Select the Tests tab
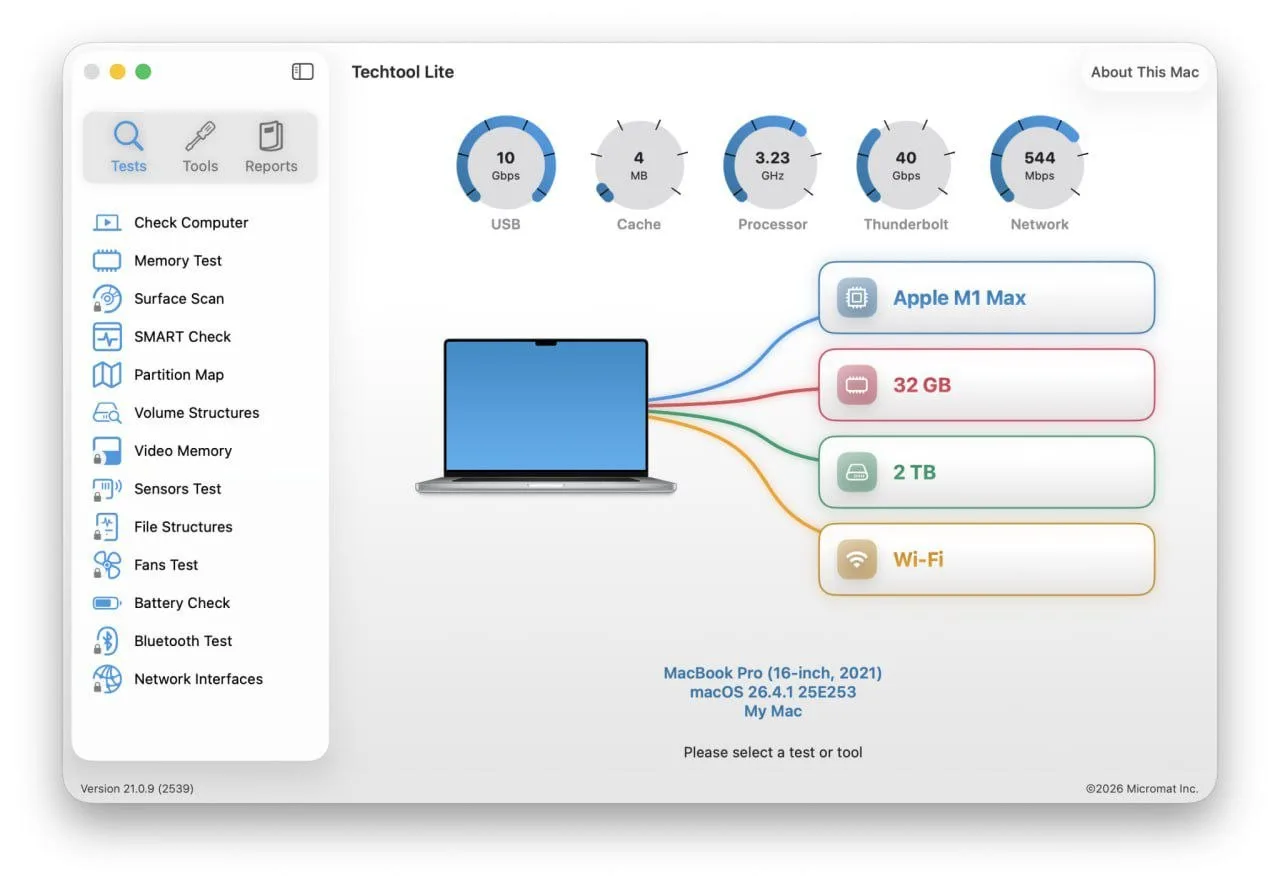Viewport: 1280px width, 886px height. (x=128, y=147)
